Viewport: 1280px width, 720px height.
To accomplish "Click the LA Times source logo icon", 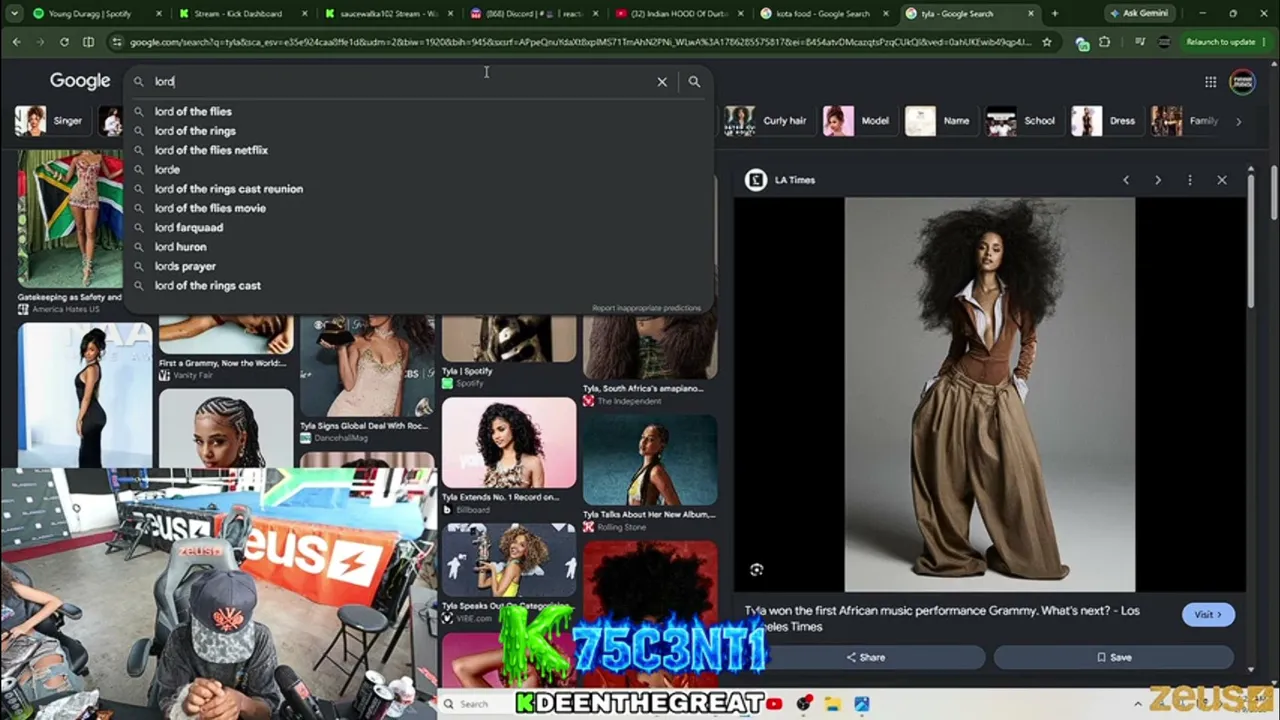I will (x=756, y=180).
